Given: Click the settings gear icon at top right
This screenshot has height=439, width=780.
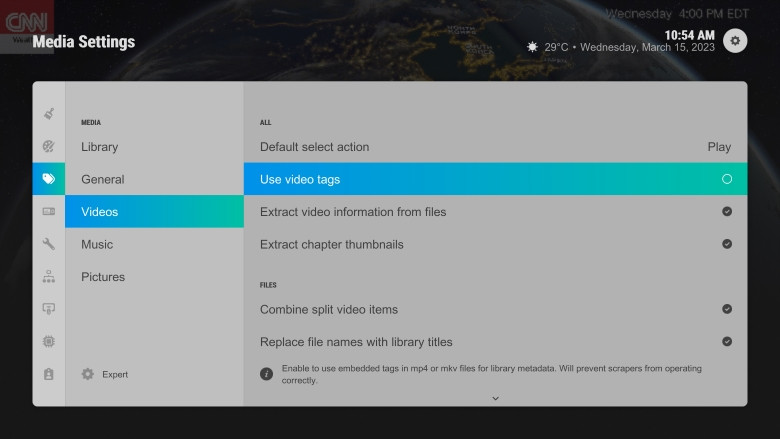Looking at the screenshot, I should coord(736,40).
